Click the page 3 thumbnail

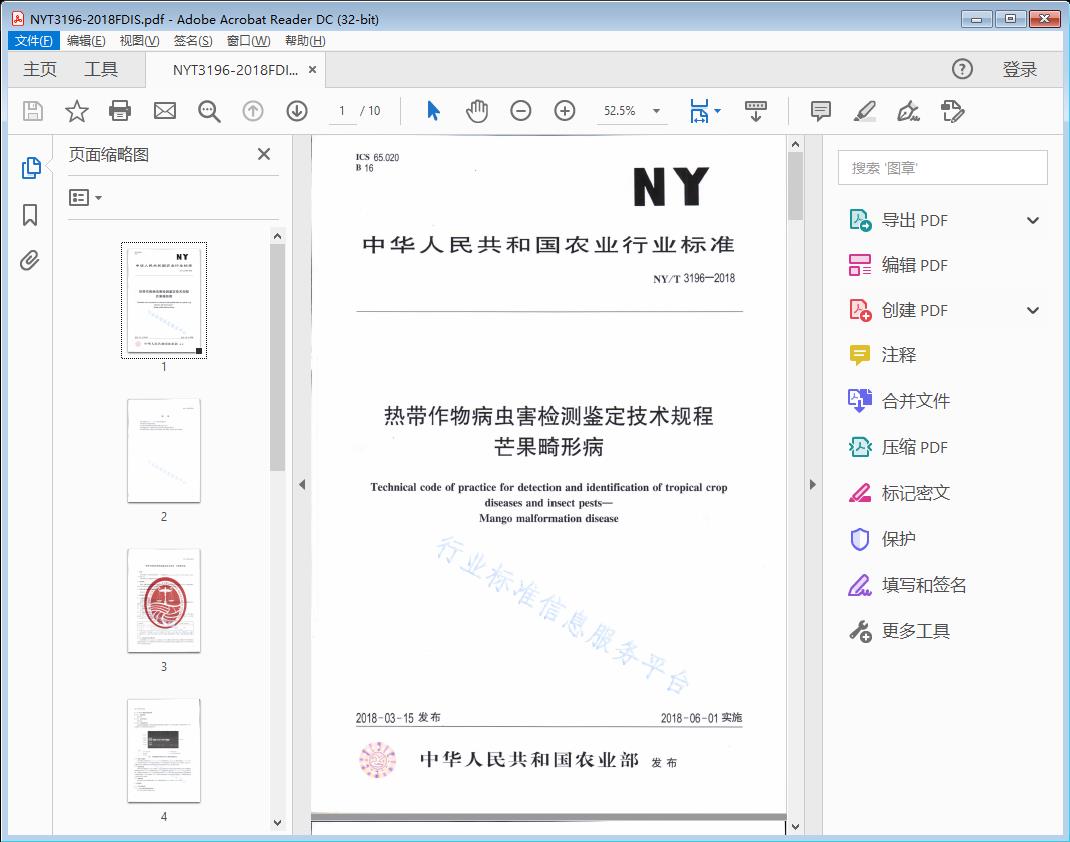(163, 601)
